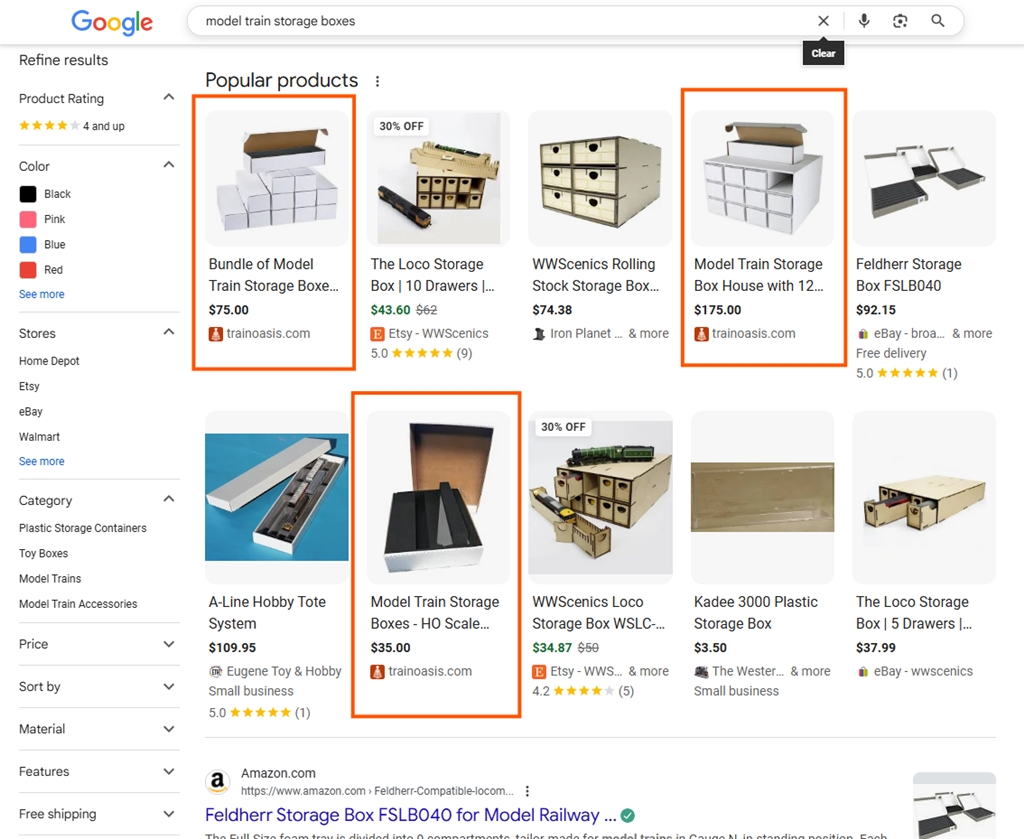Open Popular products three-dot menu
This screenshot has height=839, width=1024.
[377, 81]
